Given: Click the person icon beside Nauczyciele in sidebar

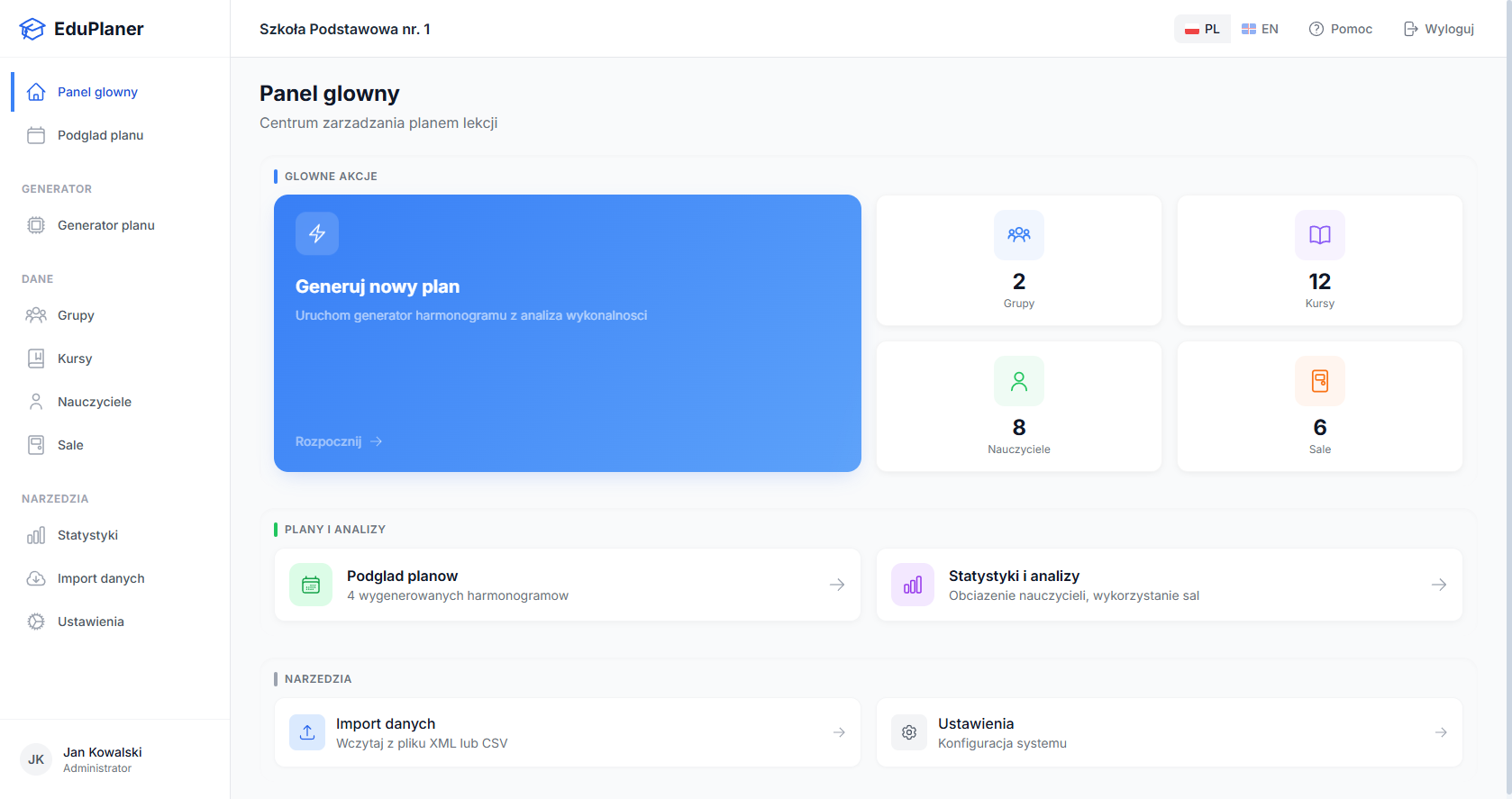Looking at the screenshot, I should [x=36, y=402].
